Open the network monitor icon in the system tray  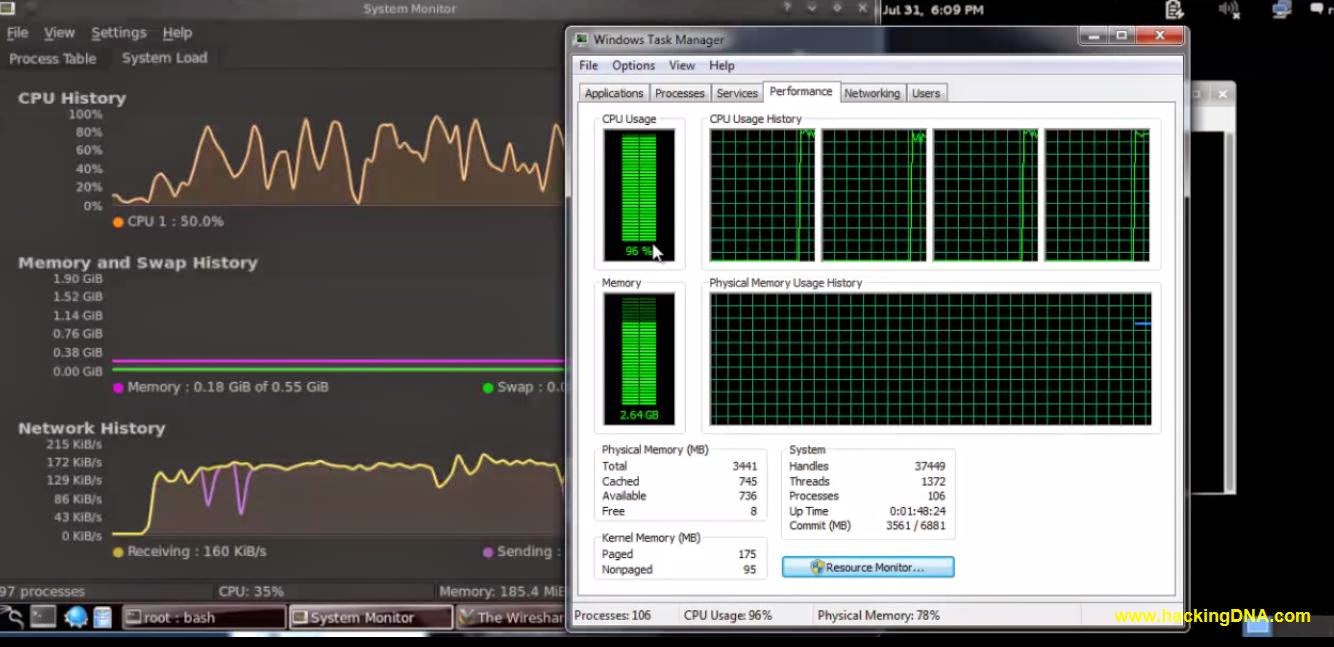pos(1283,10)
